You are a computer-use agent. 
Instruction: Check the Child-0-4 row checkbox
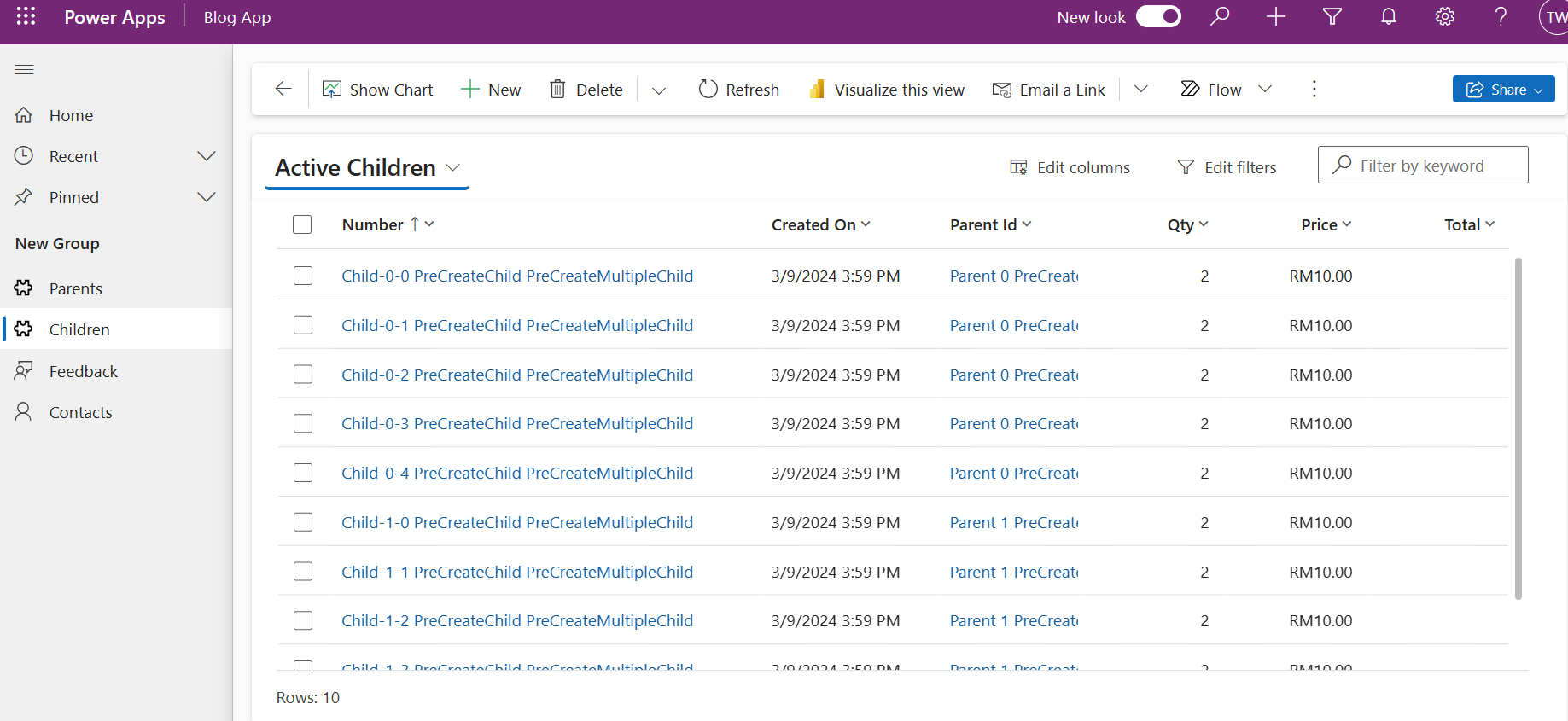(x=303, y=473)
